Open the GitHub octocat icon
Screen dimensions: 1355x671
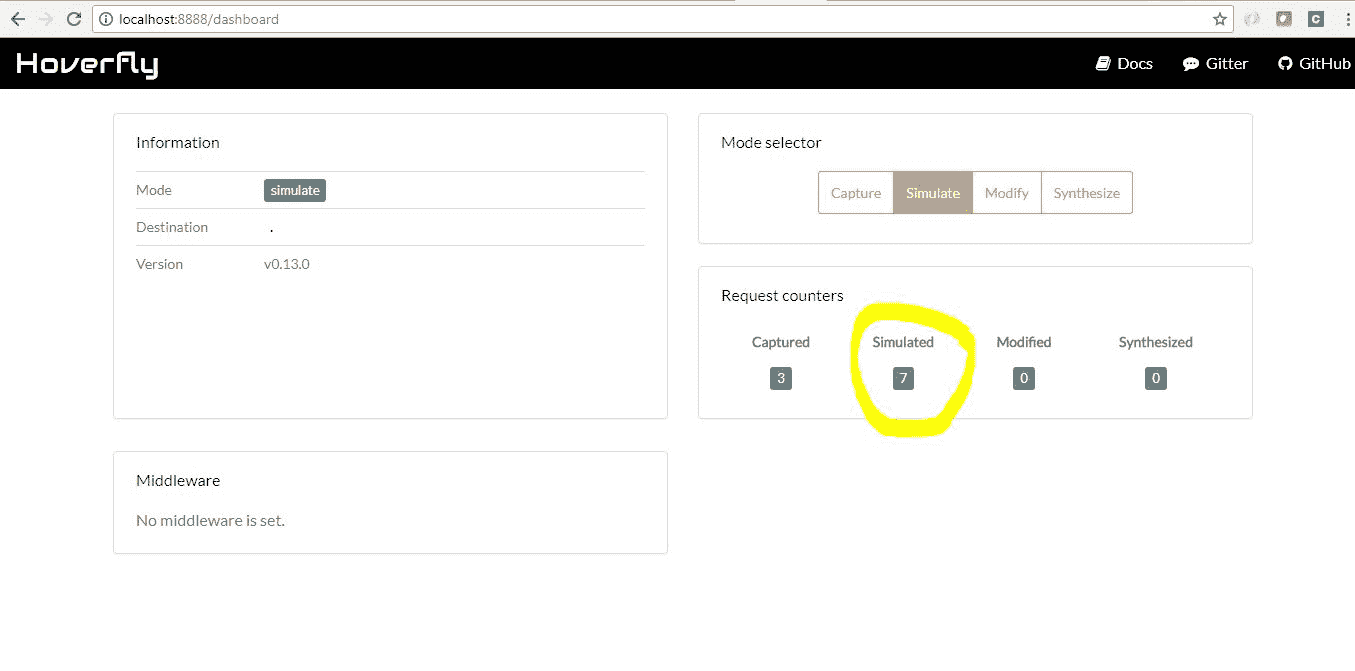click(1285, 63)
